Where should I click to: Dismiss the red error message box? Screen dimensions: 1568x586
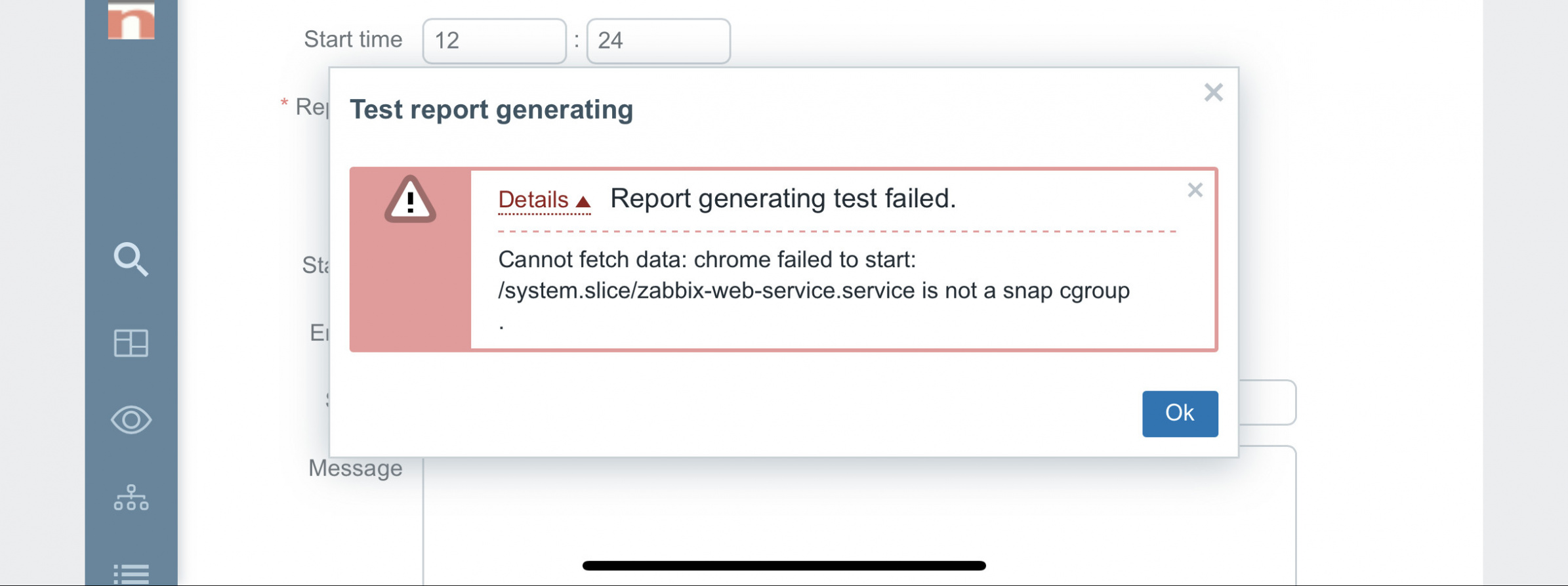pyautogui.click(x=1195, y=190)
